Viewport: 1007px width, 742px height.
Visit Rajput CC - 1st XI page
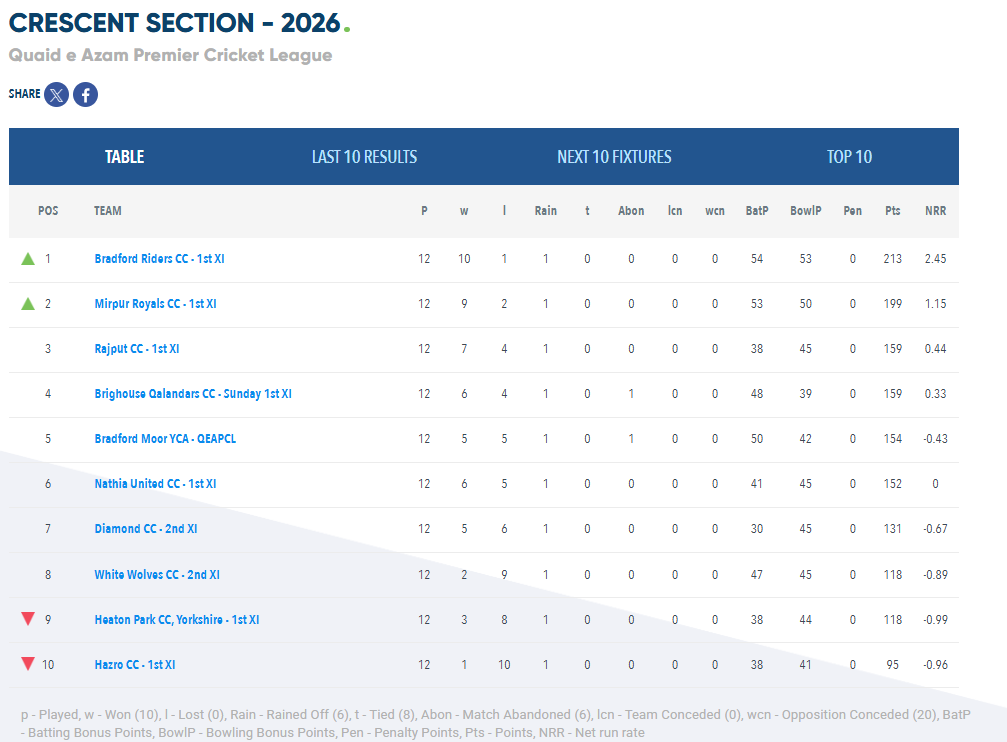click(x=137, y=349)
